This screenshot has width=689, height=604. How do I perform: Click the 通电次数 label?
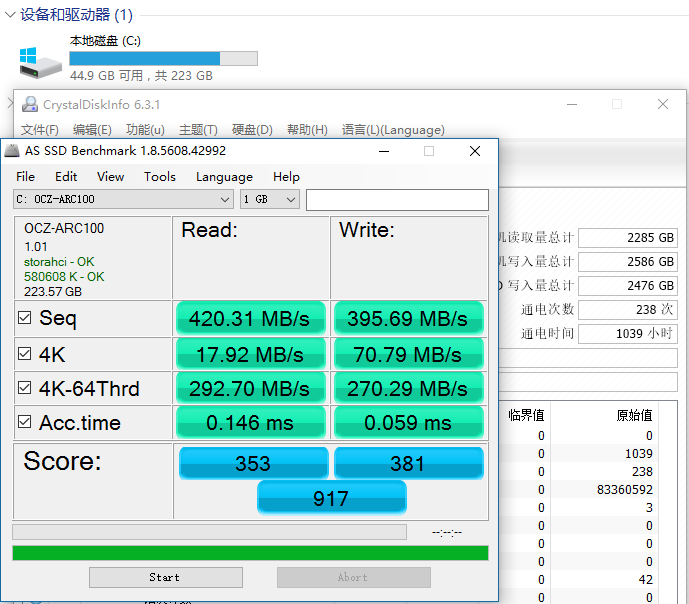(548, 310)
